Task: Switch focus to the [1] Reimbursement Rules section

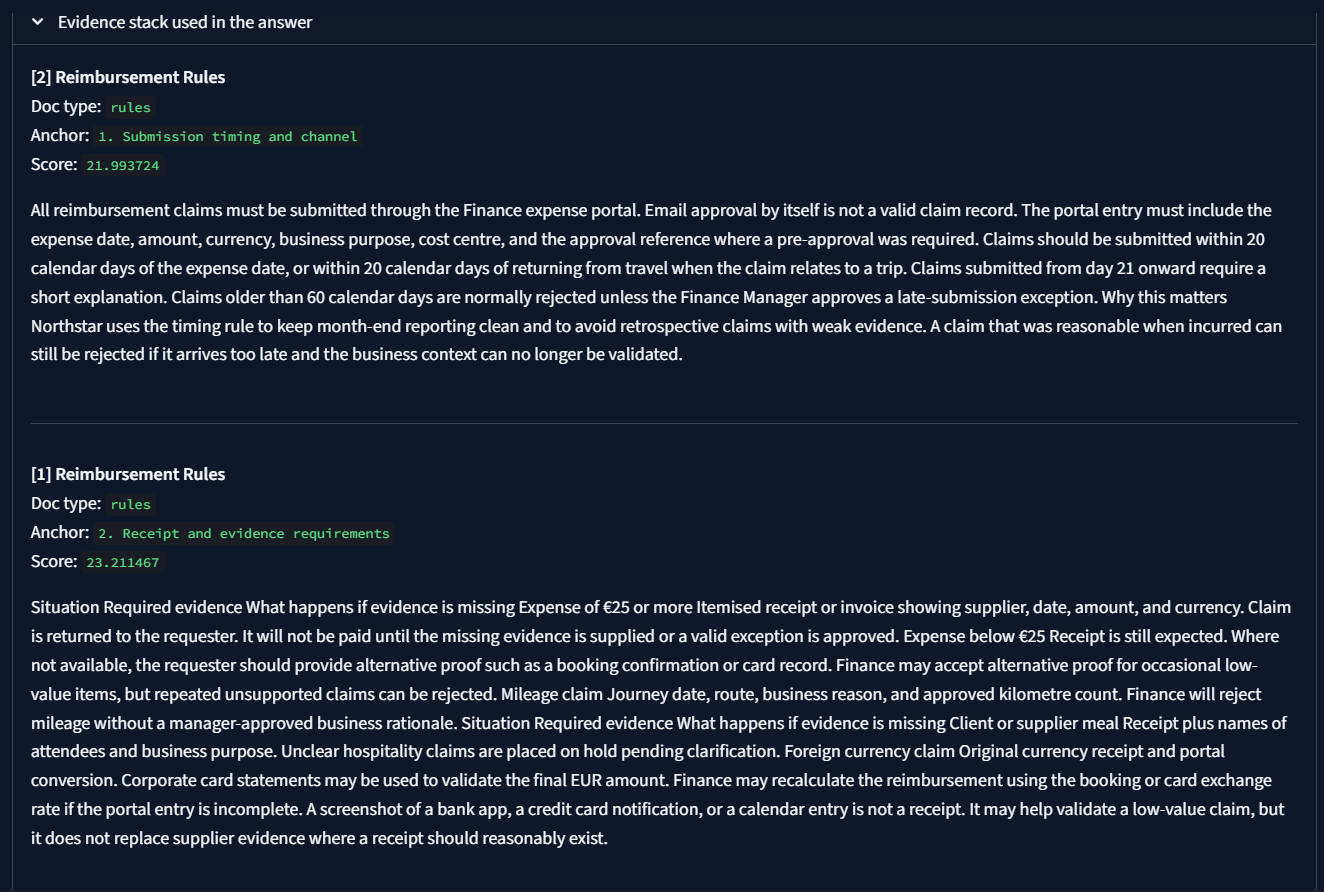Action: [x=128, y=474]
